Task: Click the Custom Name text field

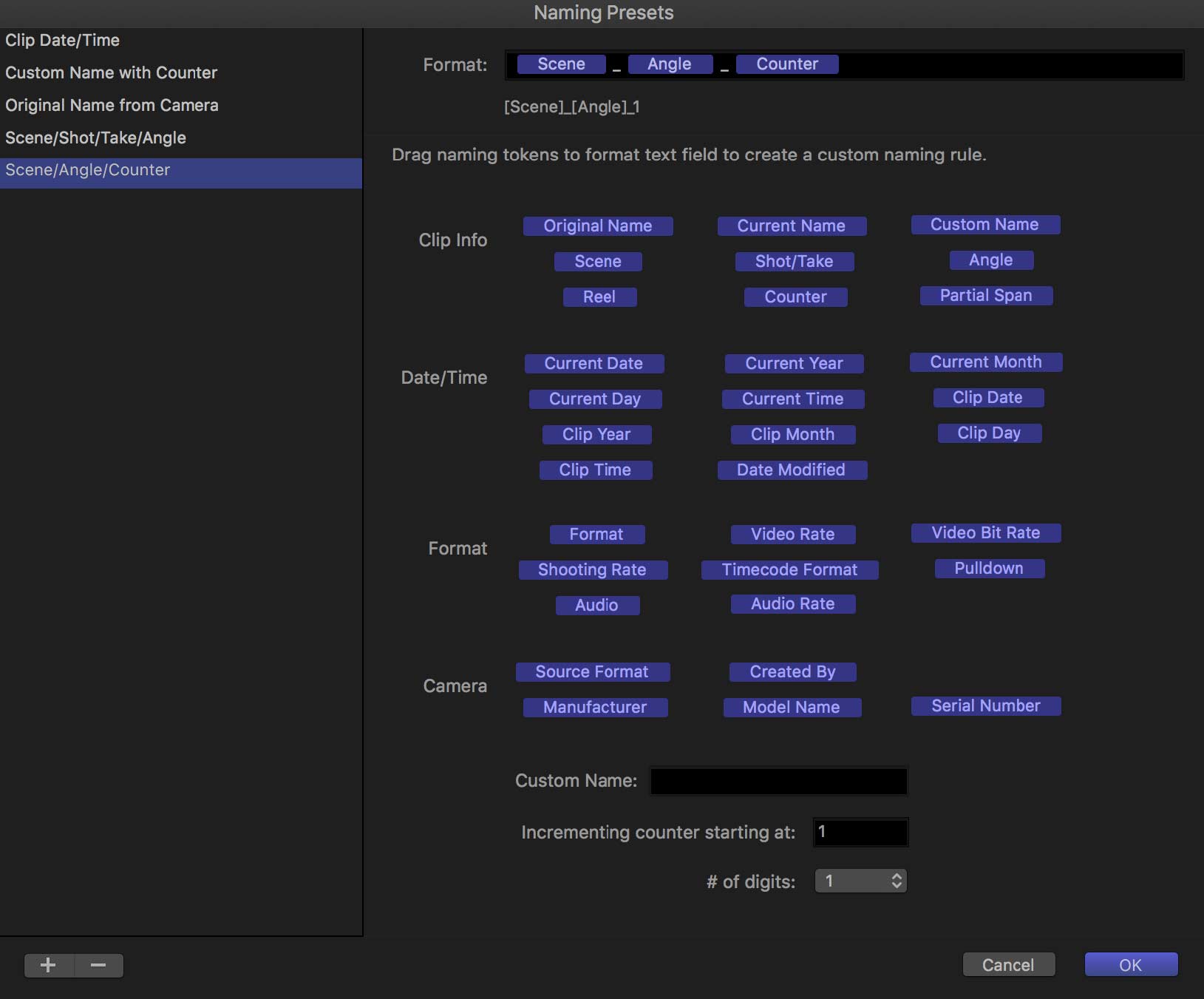Action: 778,781
